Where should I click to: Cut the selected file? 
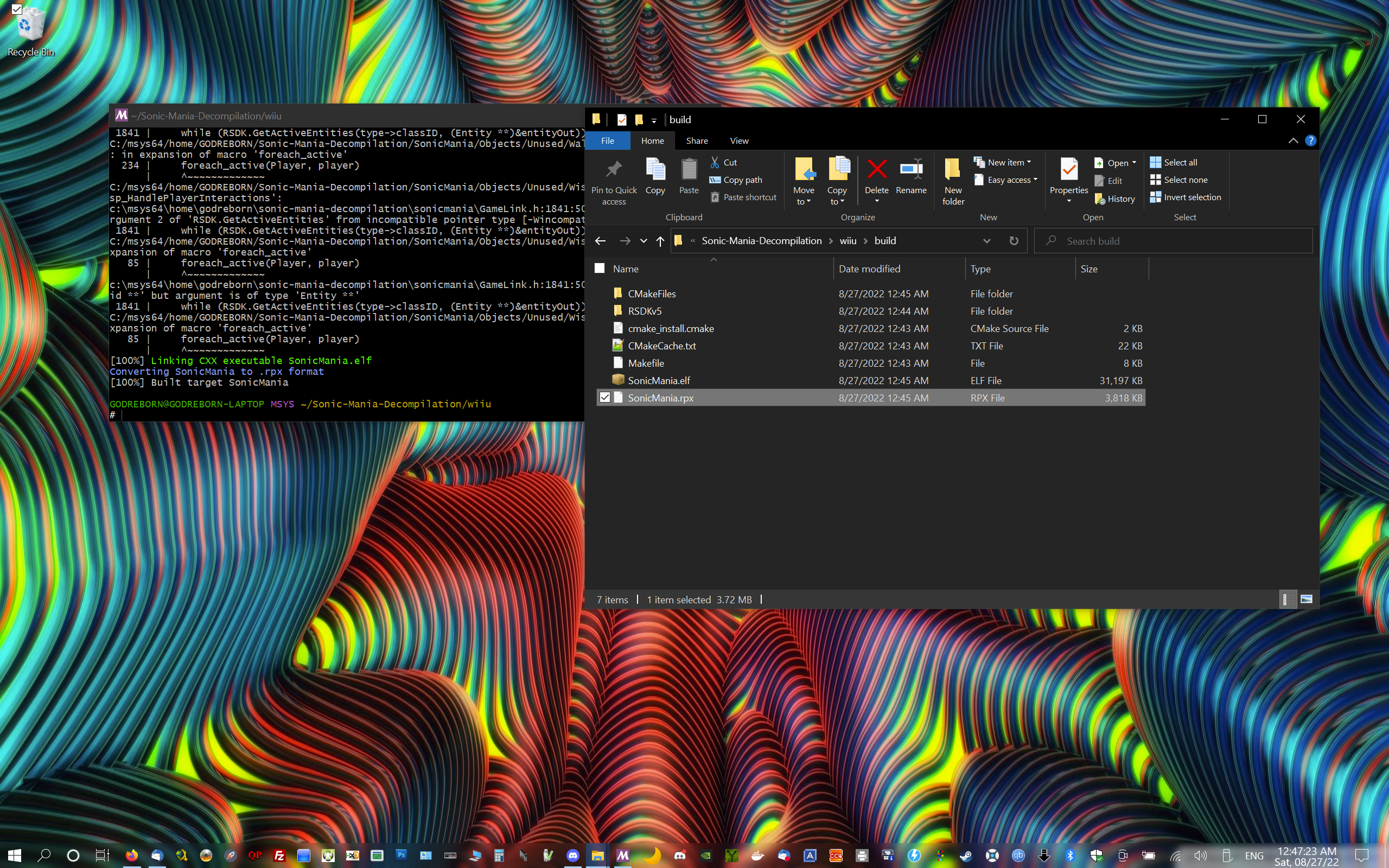click(724, 162)
